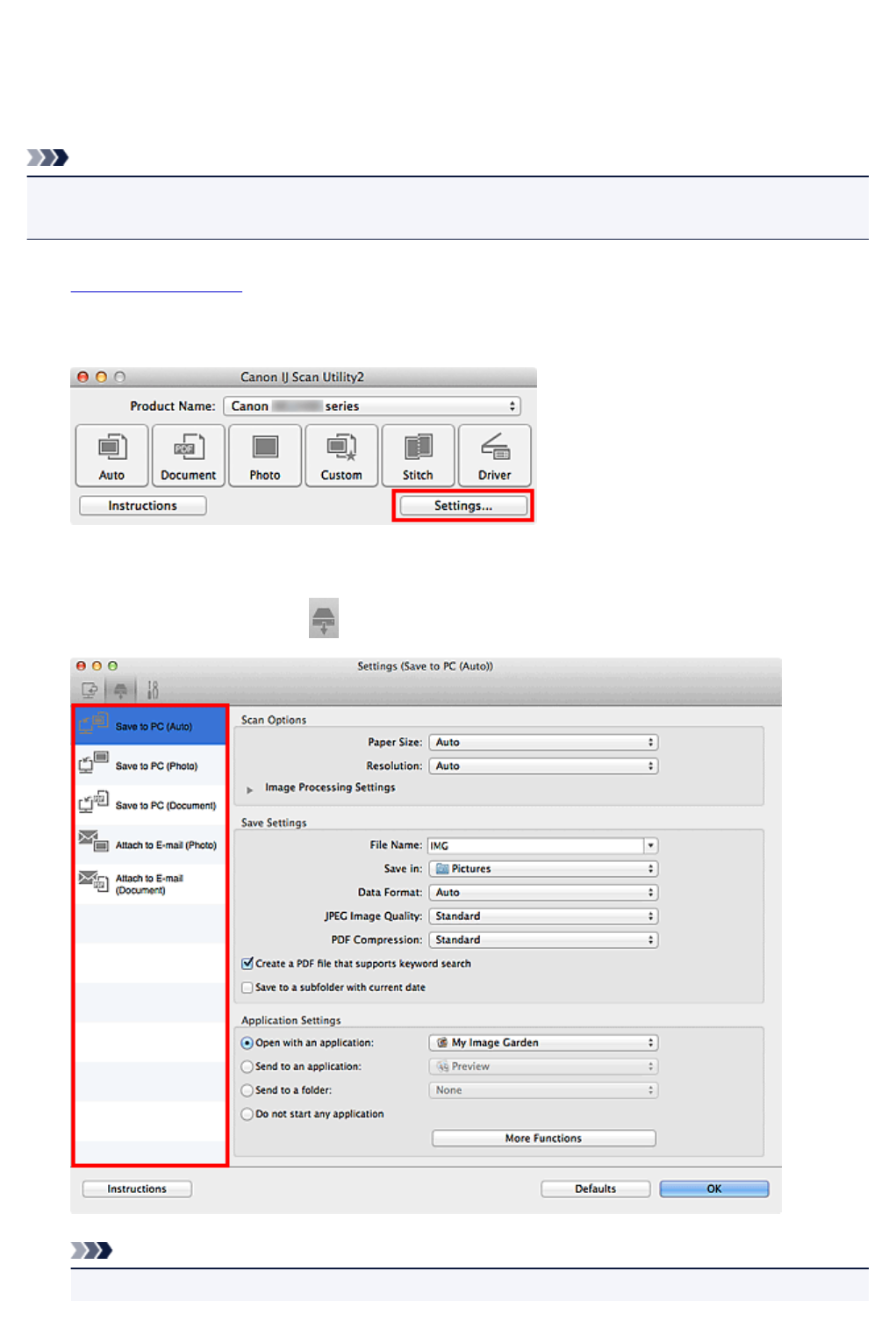896x1329 pixels.
Task: Switch to scanning from computer tab
Action: tap(90, 690)
